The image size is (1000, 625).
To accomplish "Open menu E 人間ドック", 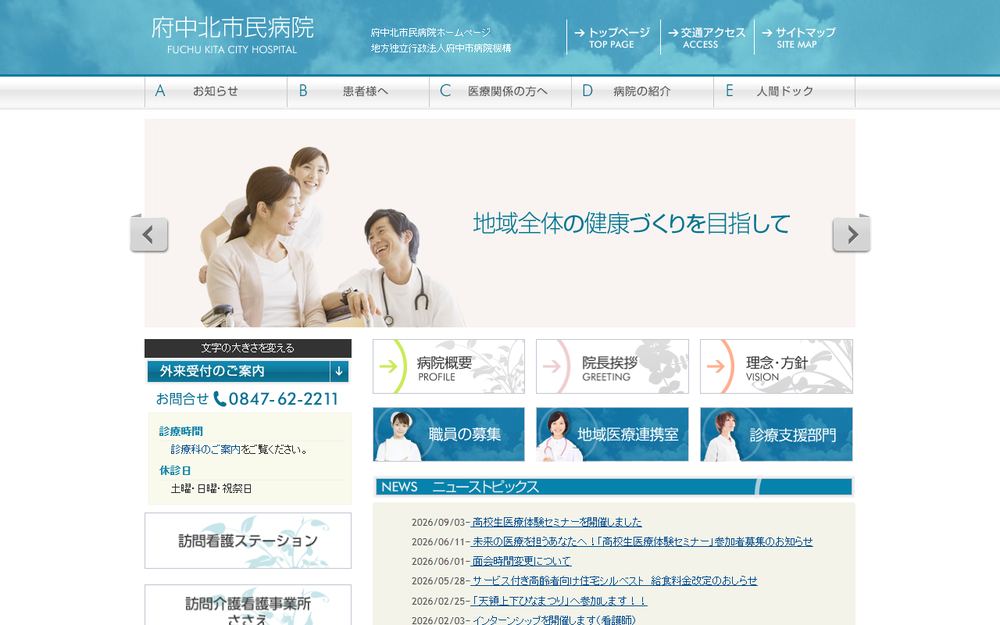I will 784,91.
